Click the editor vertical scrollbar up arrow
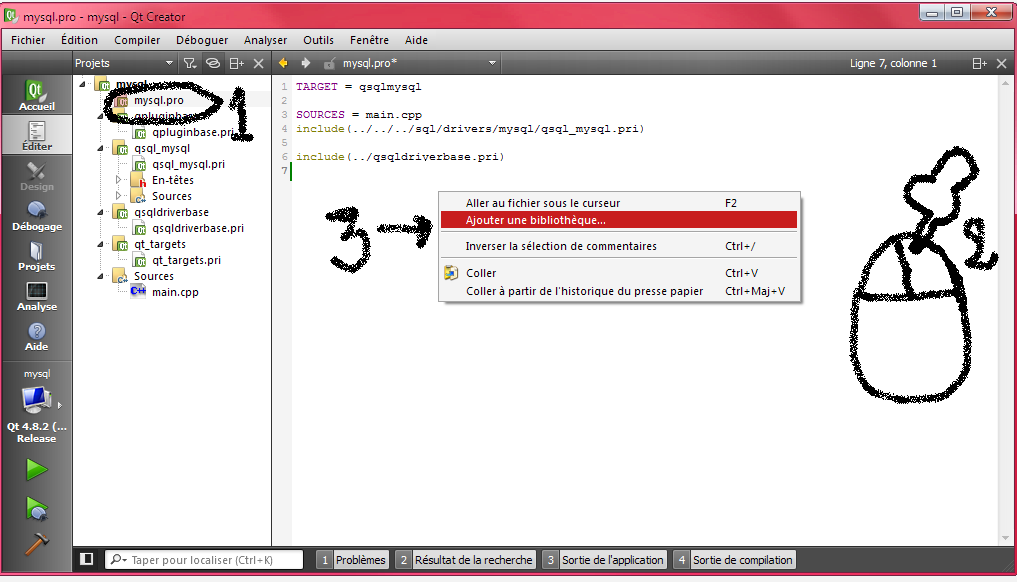Viewport: 1017px width, 582px height. (x=1005, y=83)
